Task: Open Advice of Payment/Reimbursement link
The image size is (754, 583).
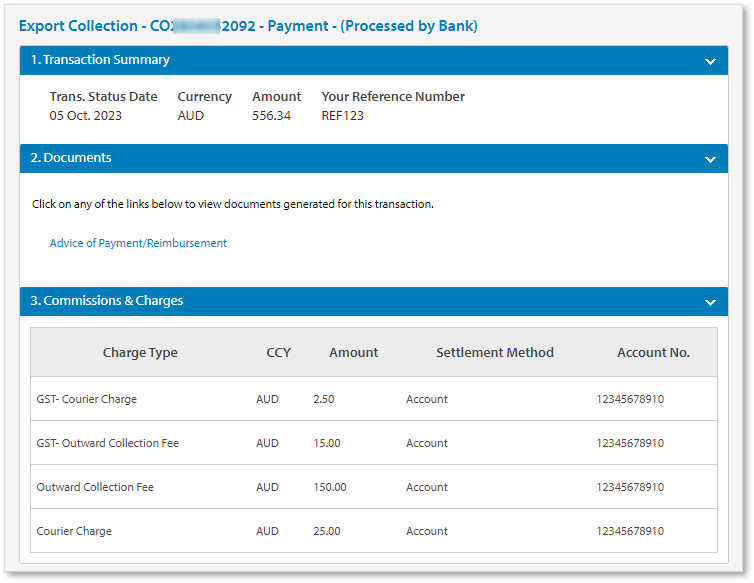Action: [138, 243]
